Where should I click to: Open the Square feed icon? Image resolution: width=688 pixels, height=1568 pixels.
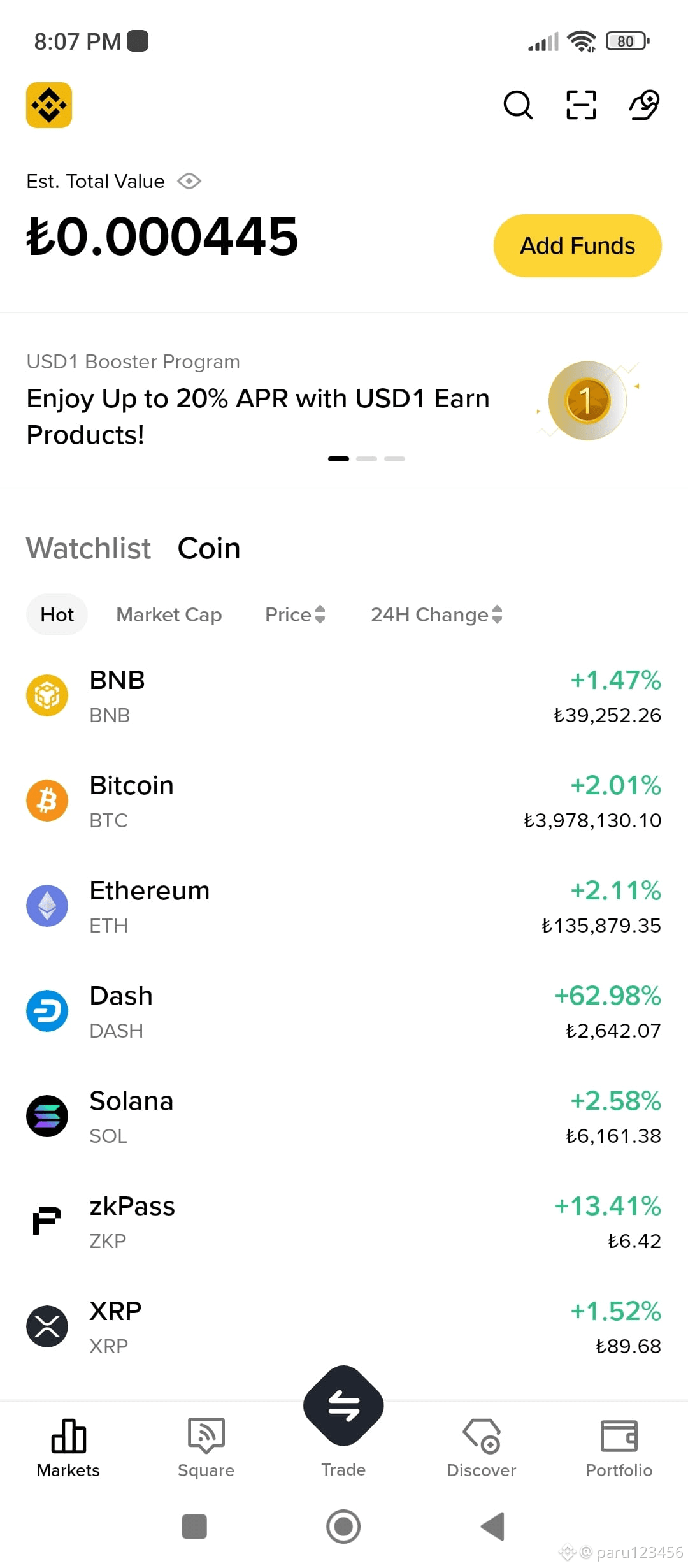(x=206, y=1435)
